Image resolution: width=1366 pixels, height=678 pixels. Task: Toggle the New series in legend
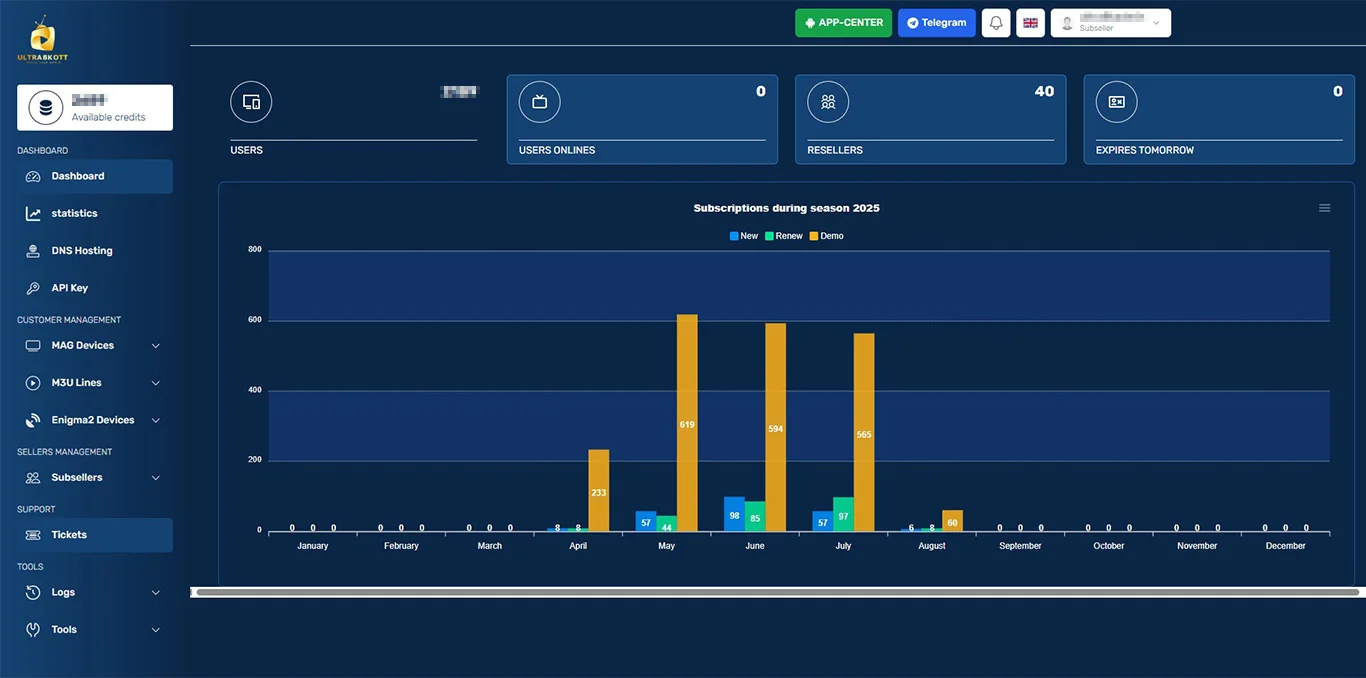(744, 236)
